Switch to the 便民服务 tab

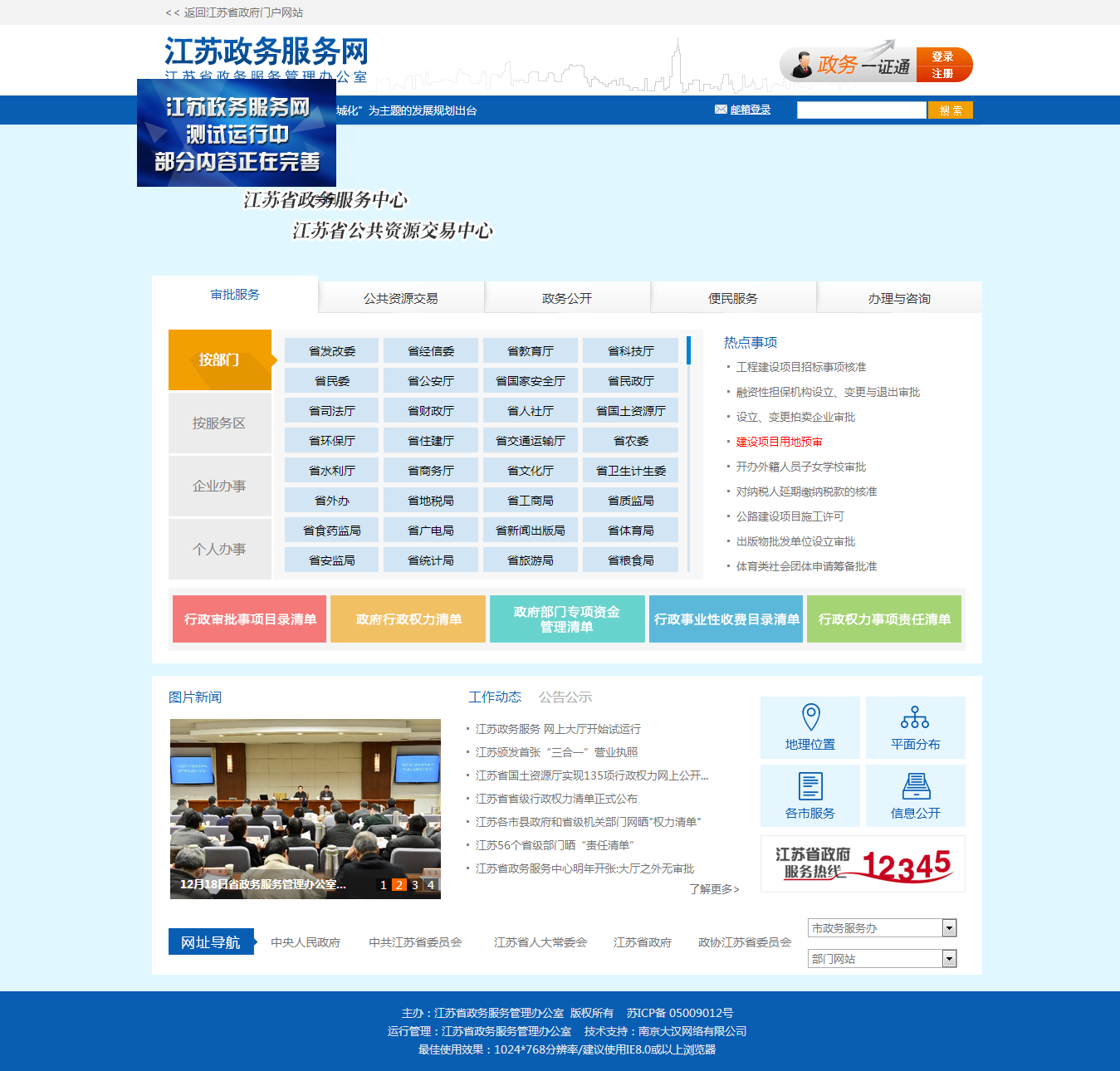tap(733, 298)
